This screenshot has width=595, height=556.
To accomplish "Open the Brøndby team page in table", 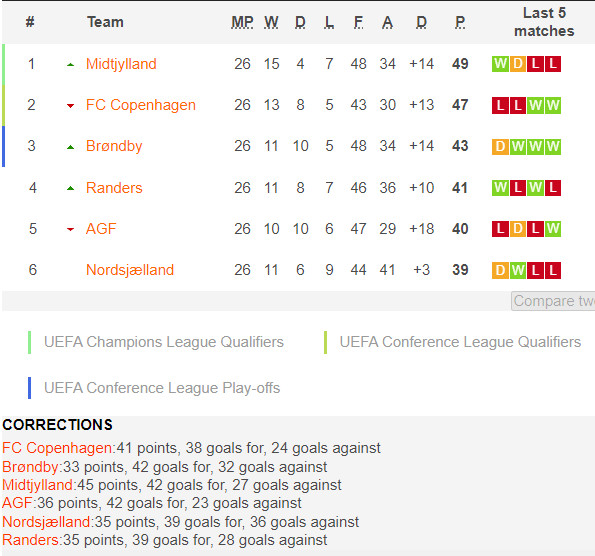I will pos(114,146).
